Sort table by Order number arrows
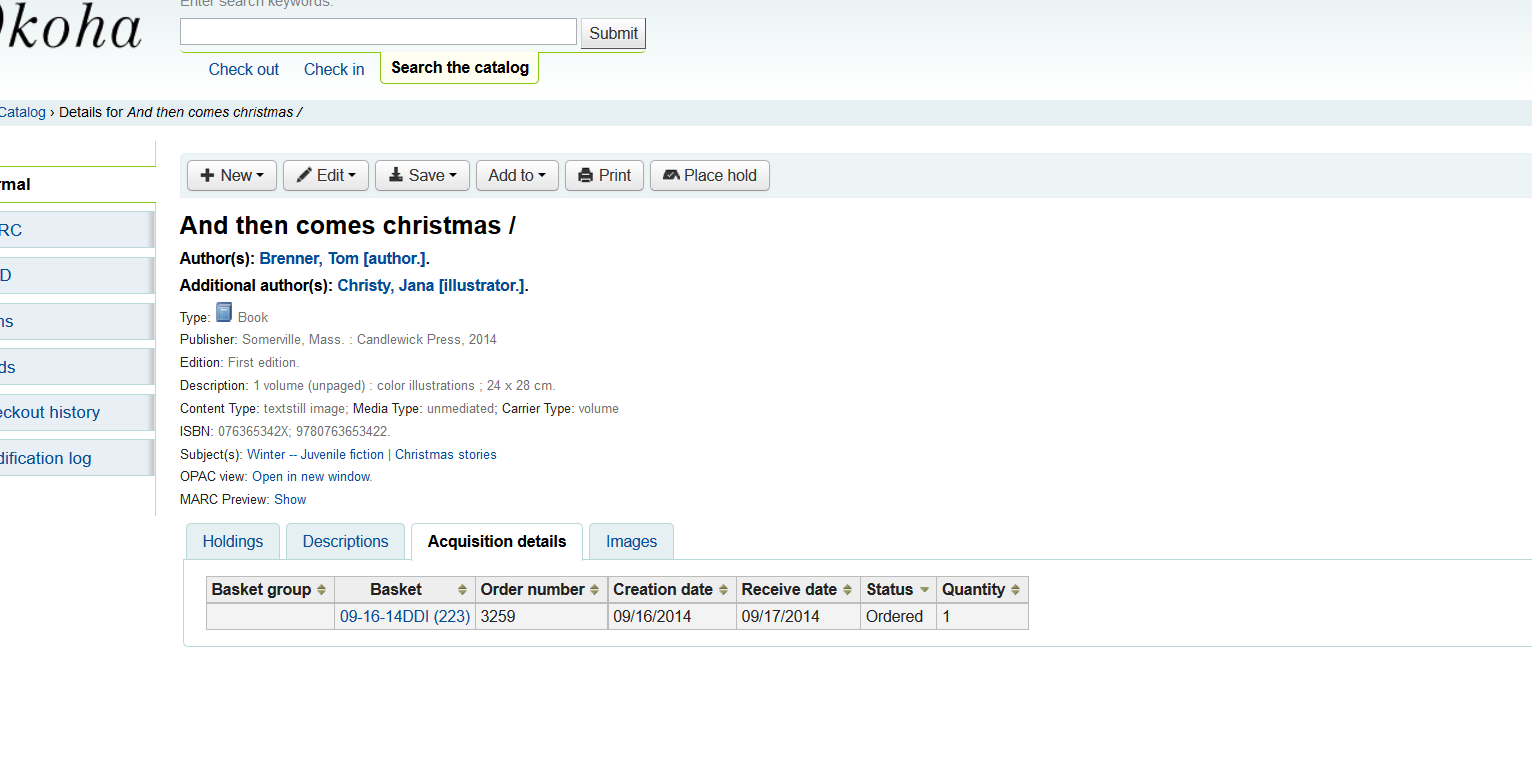 coord(594,590)
